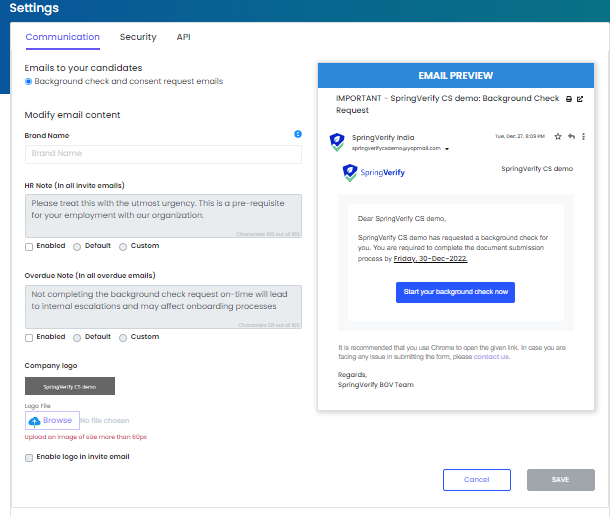
Task: Select Default option for Overdue Note
Action: 77,338
